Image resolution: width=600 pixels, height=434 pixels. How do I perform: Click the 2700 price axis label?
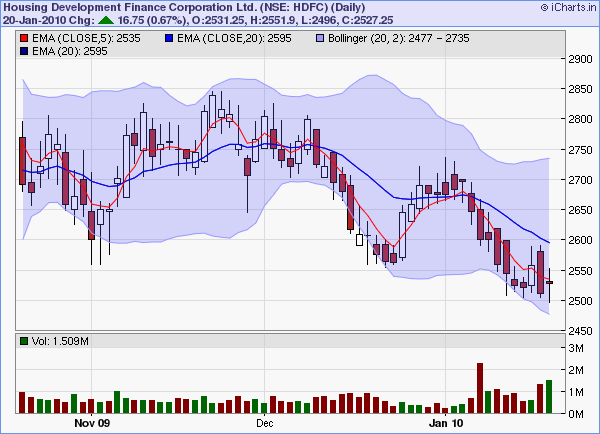tap(580, 180)
